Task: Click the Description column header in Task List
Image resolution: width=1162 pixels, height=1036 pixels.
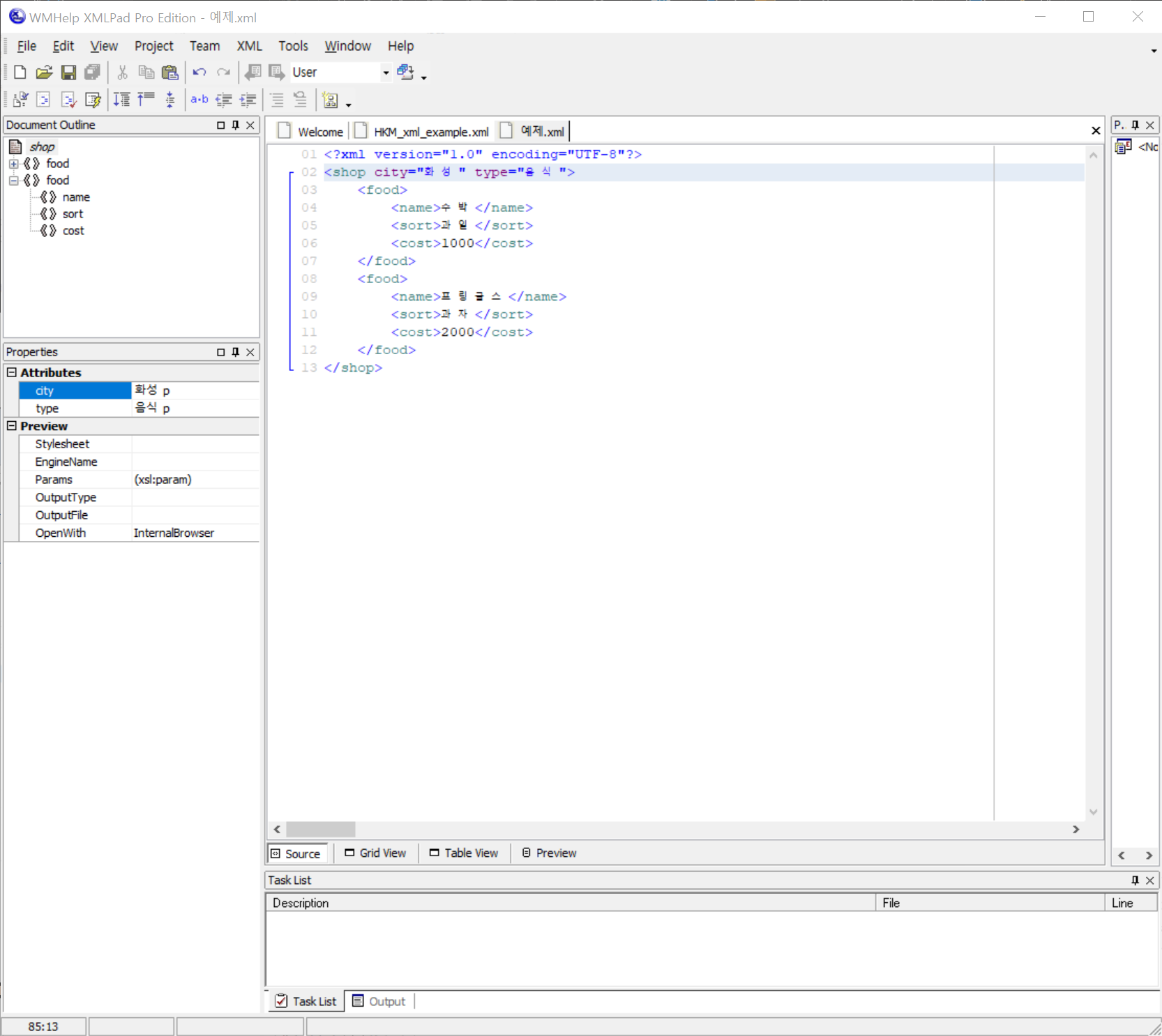Action: (x=570, y=904)
